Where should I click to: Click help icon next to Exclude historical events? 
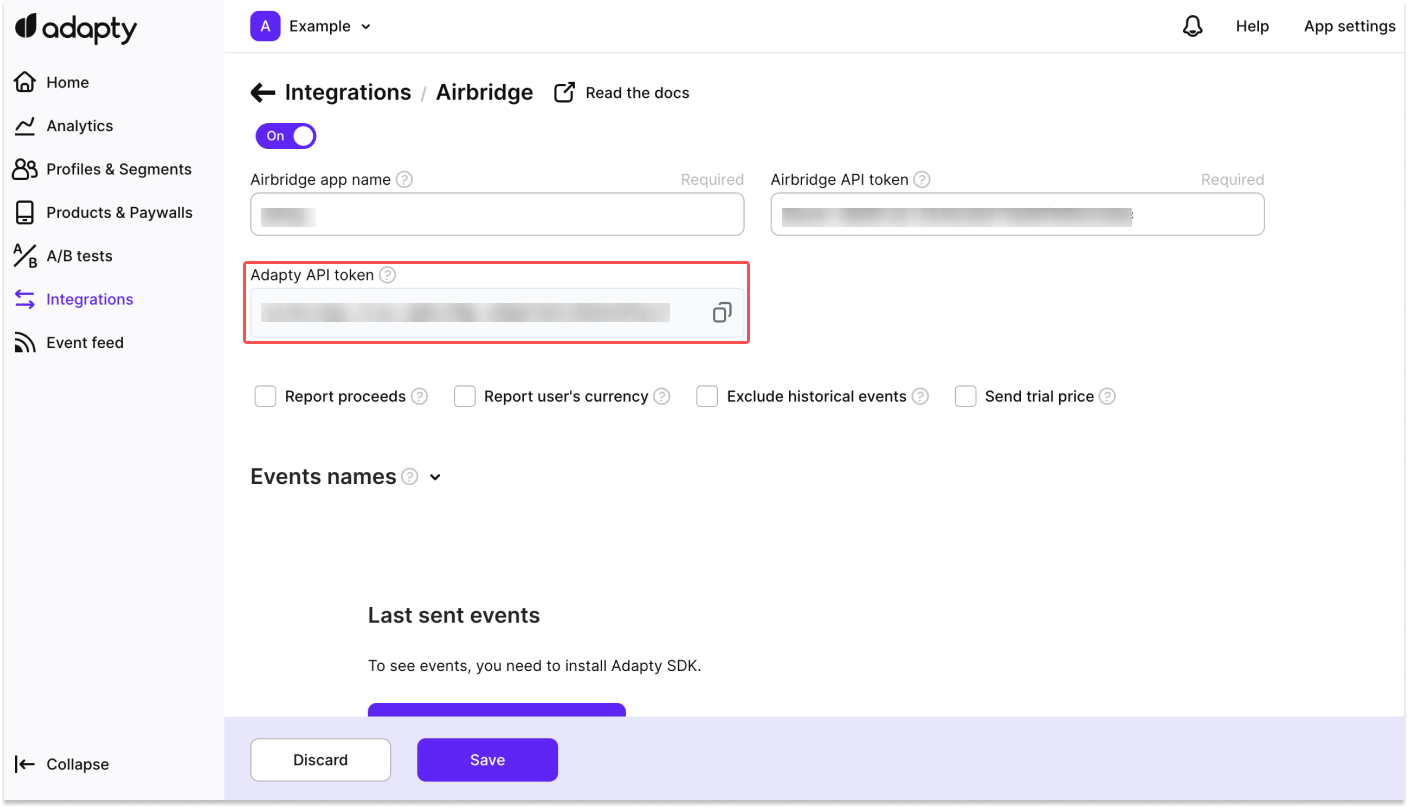click(x=920, y=397)
